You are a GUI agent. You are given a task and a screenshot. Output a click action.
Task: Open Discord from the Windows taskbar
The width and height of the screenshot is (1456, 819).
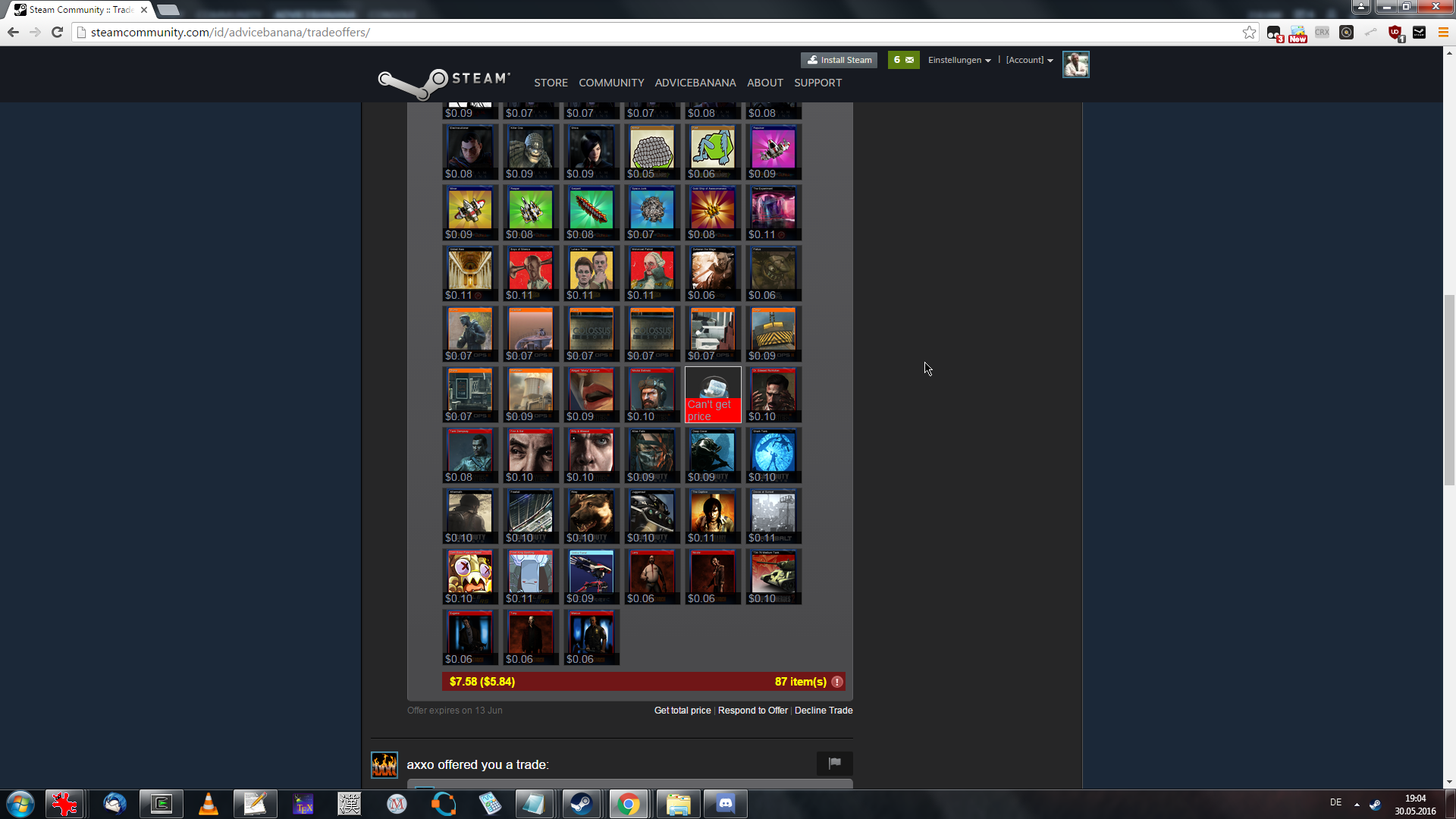pyautogui.click(x=725, y=804)
